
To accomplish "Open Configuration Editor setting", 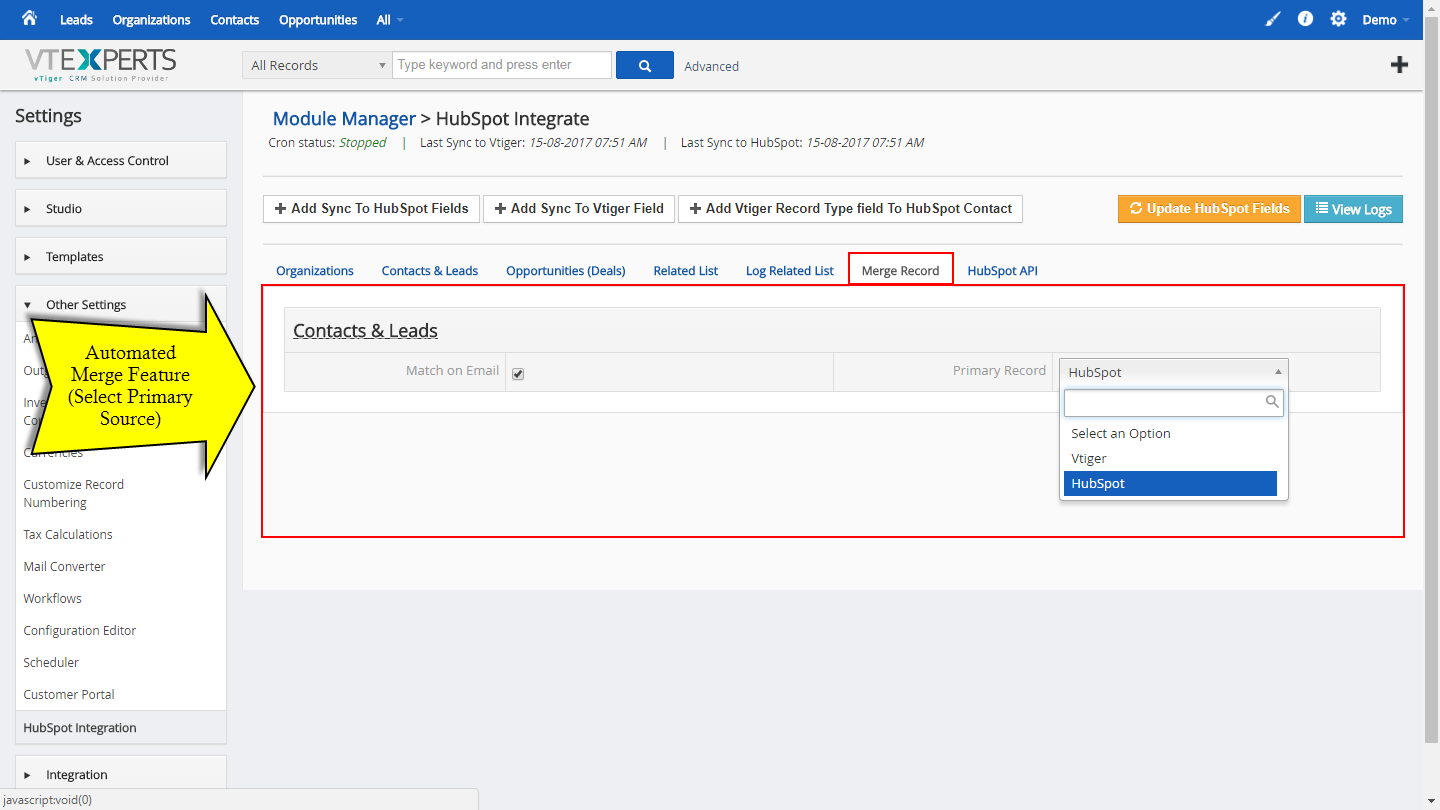I will click(x=80, y=630).
